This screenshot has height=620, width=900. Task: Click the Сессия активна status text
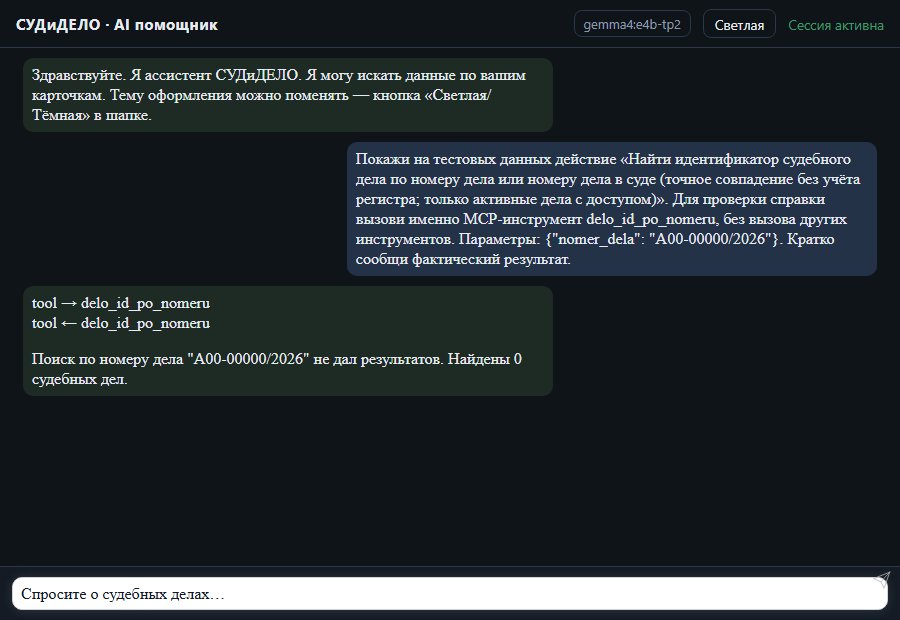(x=836, y=25)
